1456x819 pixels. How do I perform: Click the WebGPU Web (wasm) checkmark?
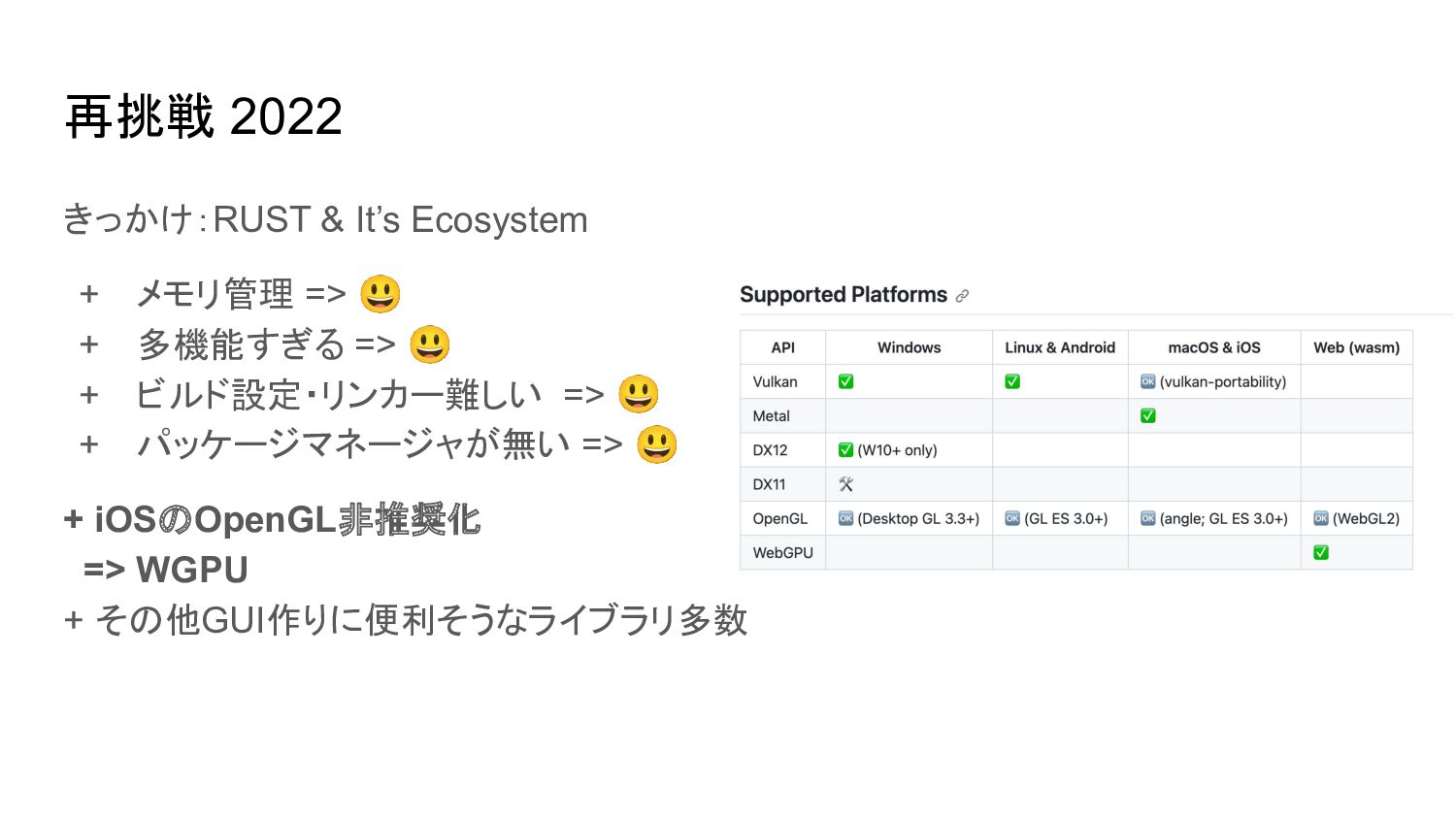[1321, 552]
